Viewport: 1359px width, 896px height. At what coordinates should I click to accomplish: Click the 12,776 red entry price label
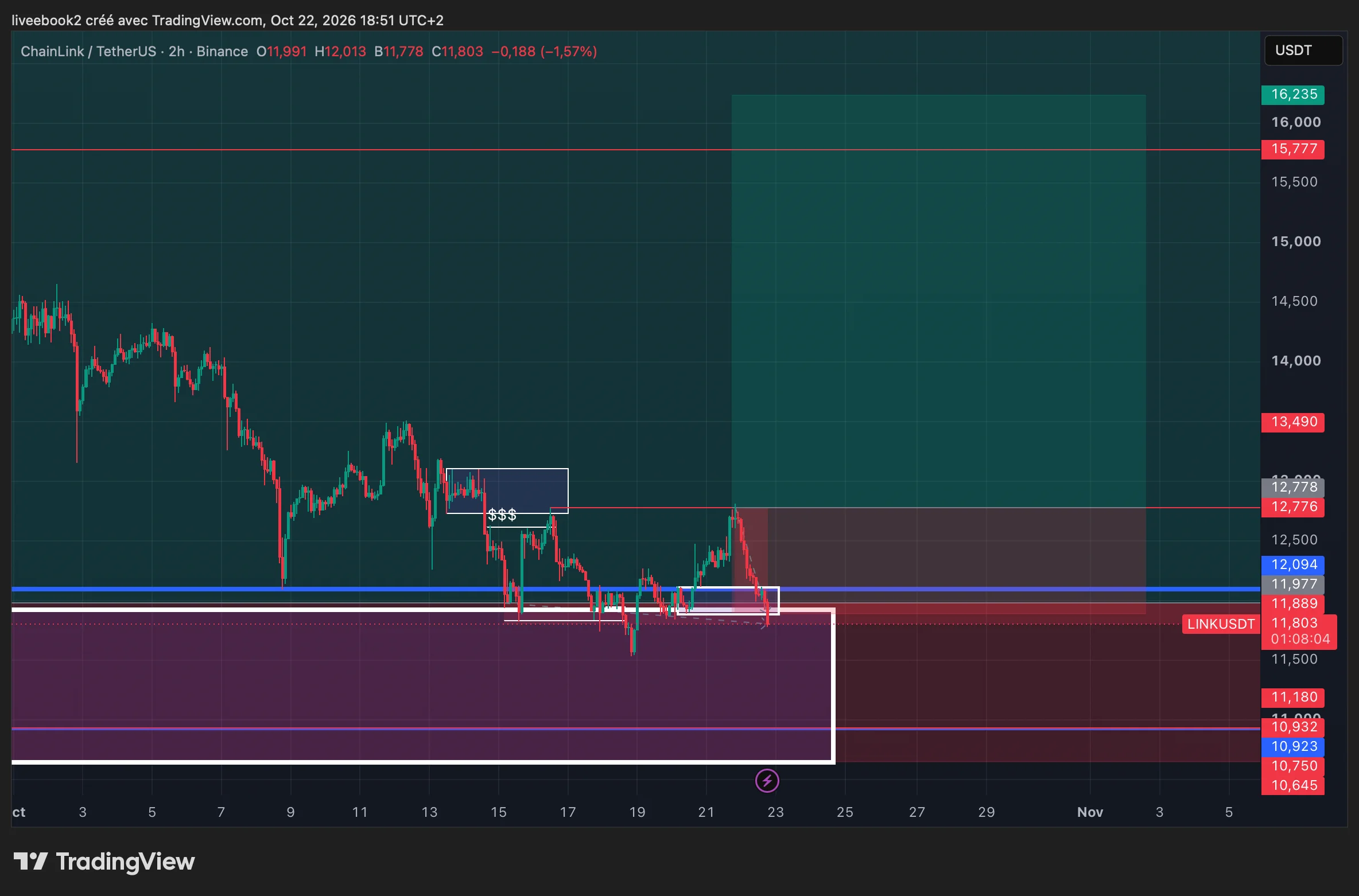1292,507
